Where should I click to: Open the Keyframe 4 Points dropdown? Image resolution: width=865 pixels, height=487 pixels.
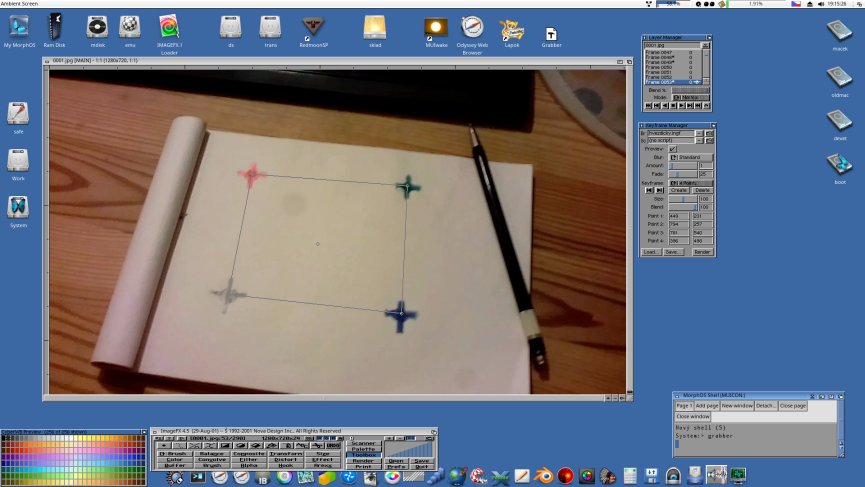[x=690, y=182]
